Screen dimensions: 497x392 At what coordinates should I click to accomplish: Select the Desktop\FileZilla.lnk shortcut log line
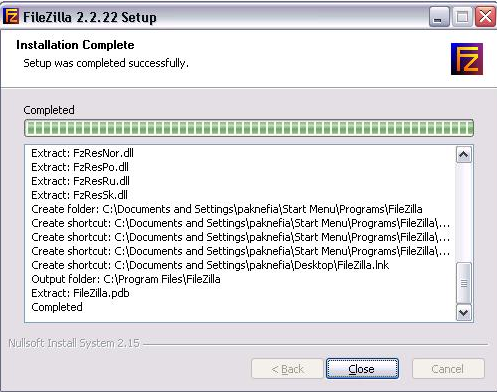coord(210,265)
